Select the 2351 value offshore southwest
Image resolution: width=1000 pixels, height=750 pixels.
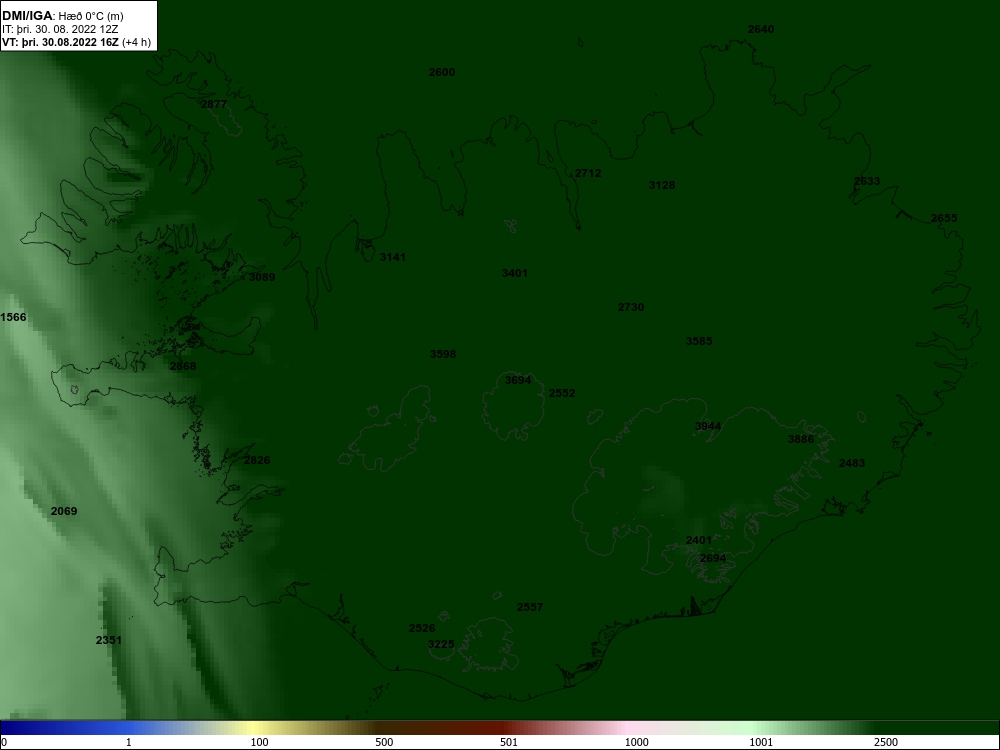click(109, 640)
